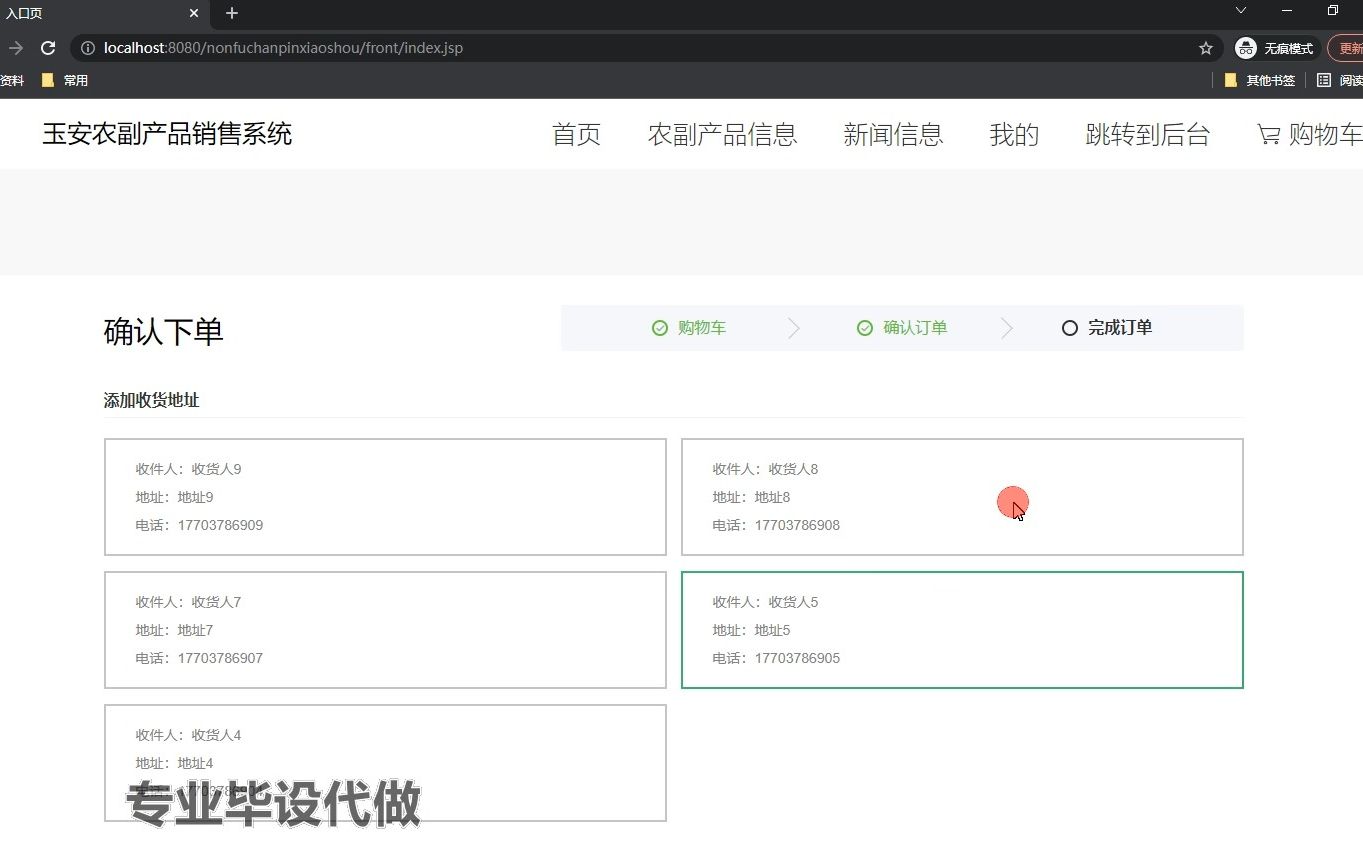
Task: Expand the tab search chevron
Action: 1241,10
